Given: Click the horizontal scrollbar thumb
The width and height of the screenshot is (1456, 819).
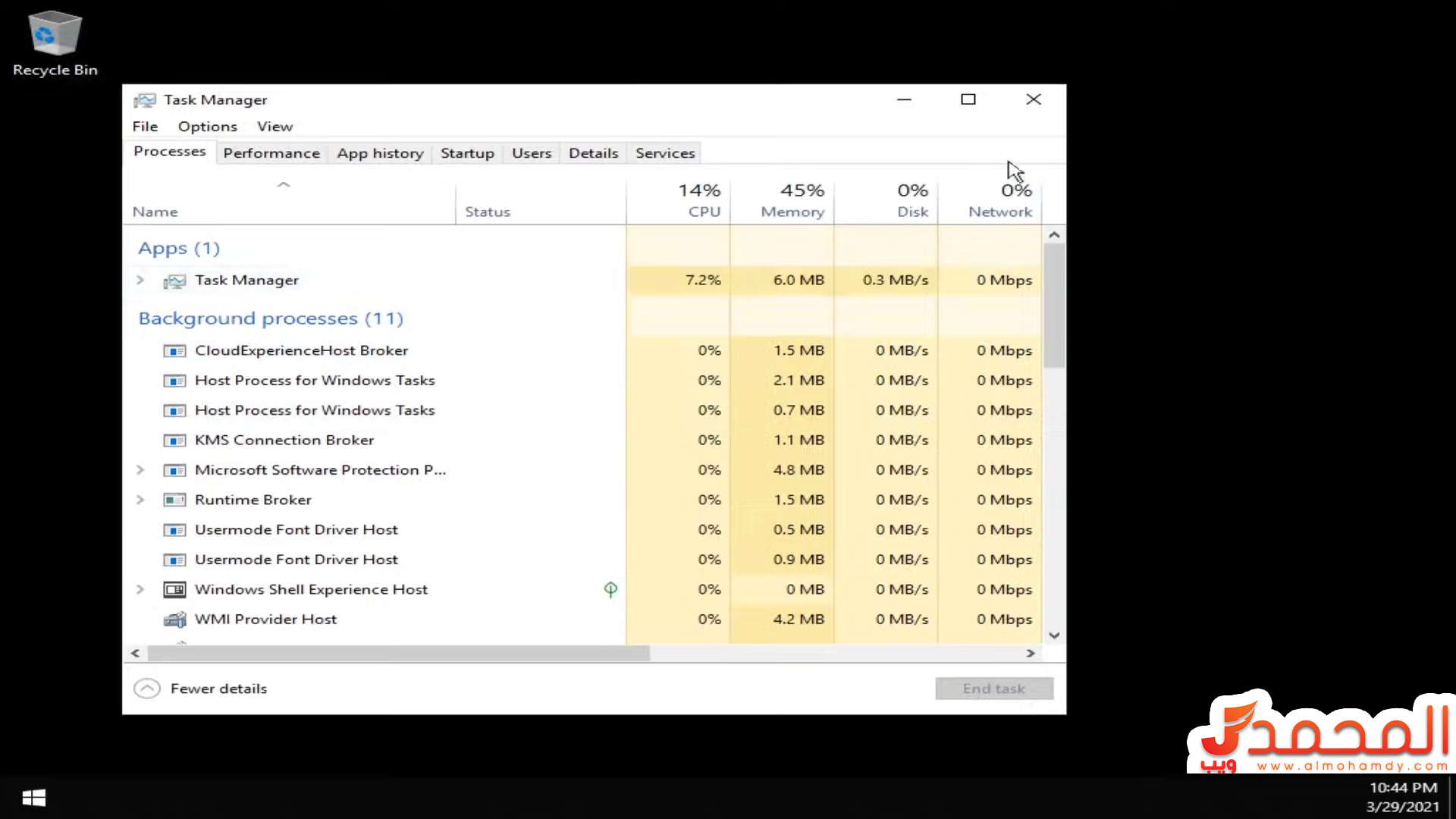Looking at the screenshot, I should pyautogui.click(x=398, y=654).
